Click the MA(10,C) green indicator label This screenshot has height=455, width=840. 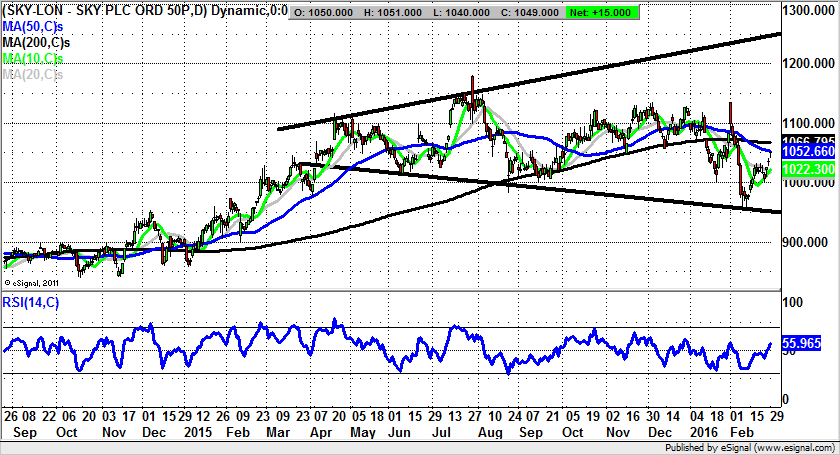pos(33,58)
